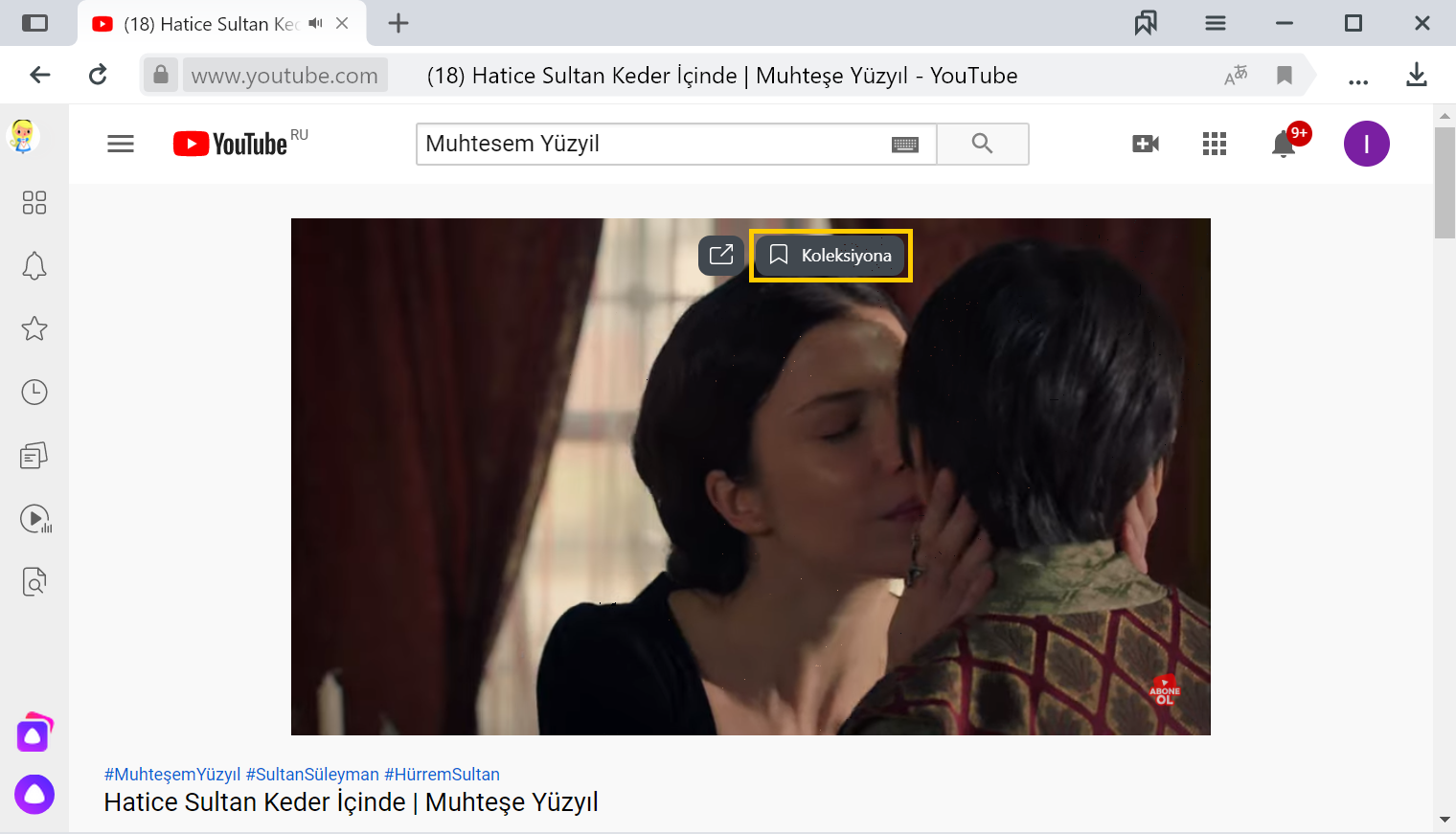Open the Alice voice assistant icon
This screenshot has height=834, width=1456.
tap(34, 794)
